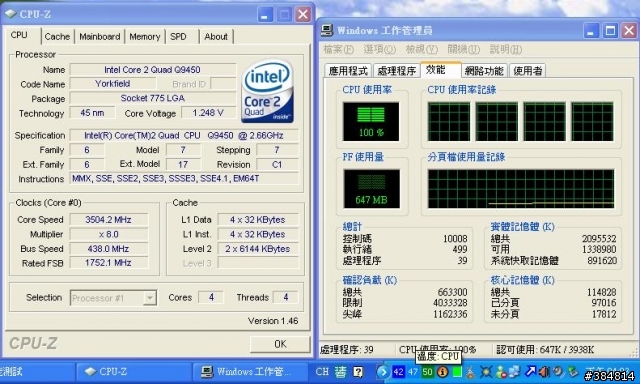Click the Task Manager title bar icon

coord(327,31)
